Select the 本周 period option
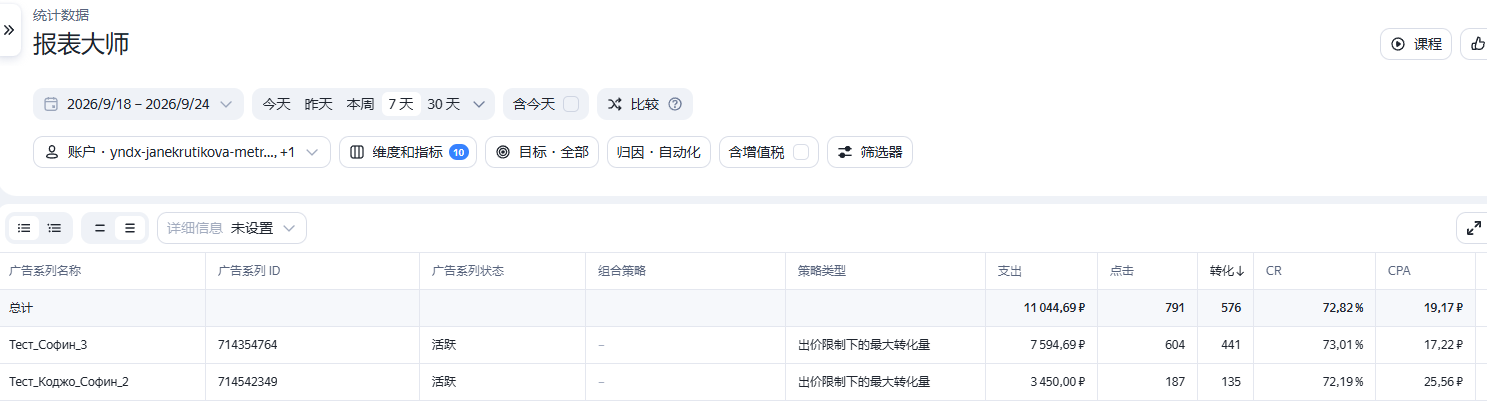Viewport: 1487px width, 412px height. point(360,104)
